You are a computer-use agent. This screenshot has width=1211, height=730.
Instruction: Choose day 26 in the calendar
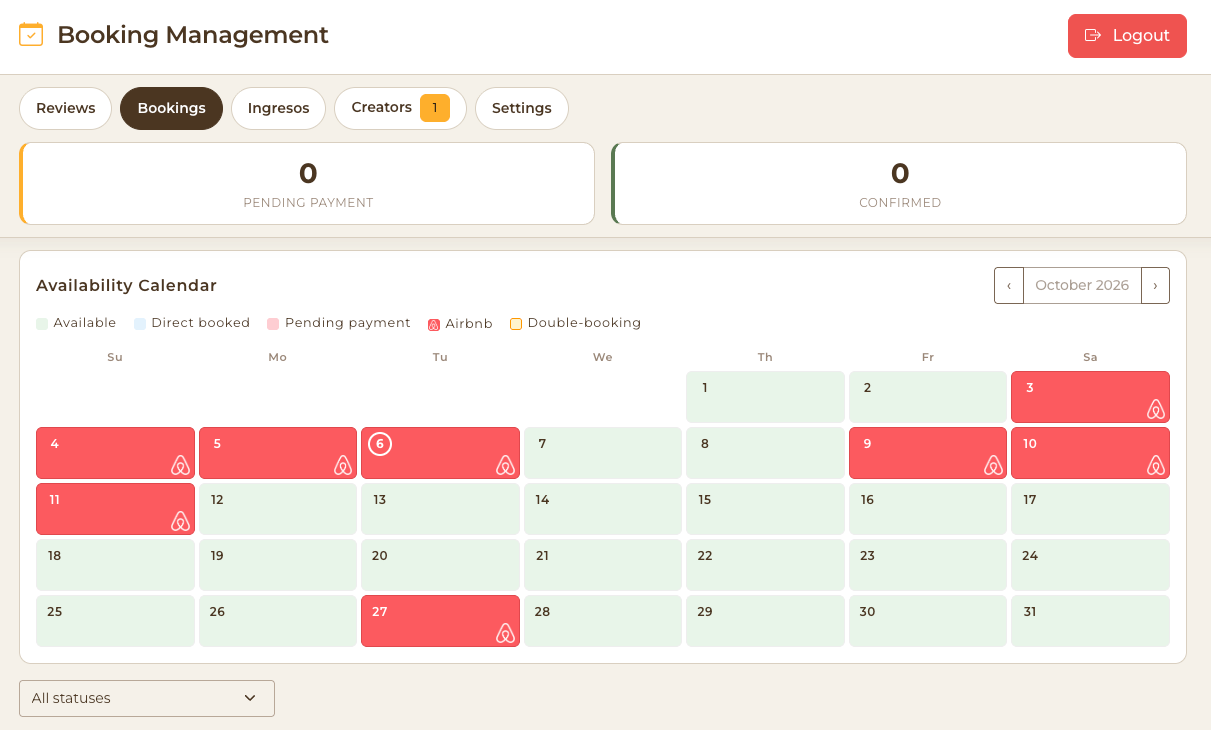tap(278, 621)
